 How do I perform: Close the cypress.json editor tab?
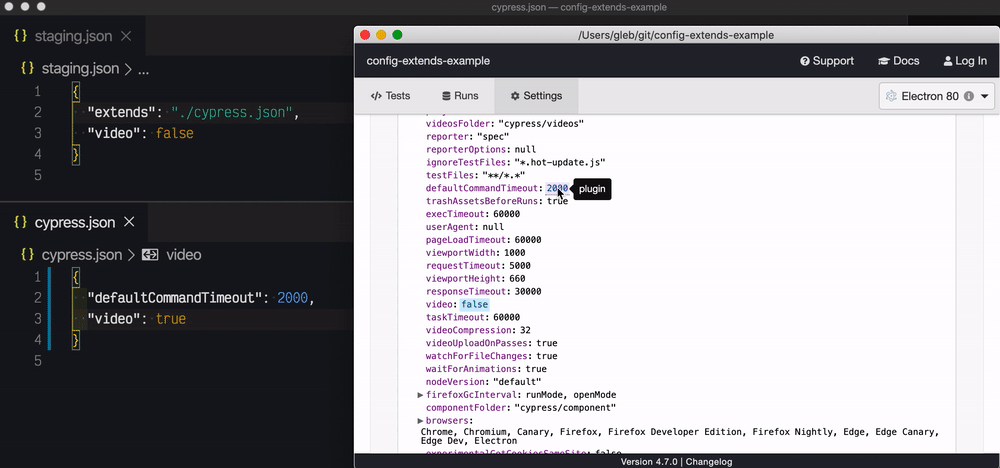(129, 223)
